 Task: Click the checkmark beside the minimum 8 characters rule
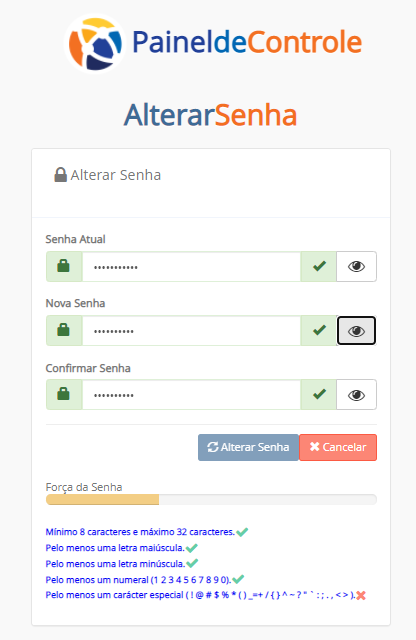pyautogui.click(x=242, y=532)
